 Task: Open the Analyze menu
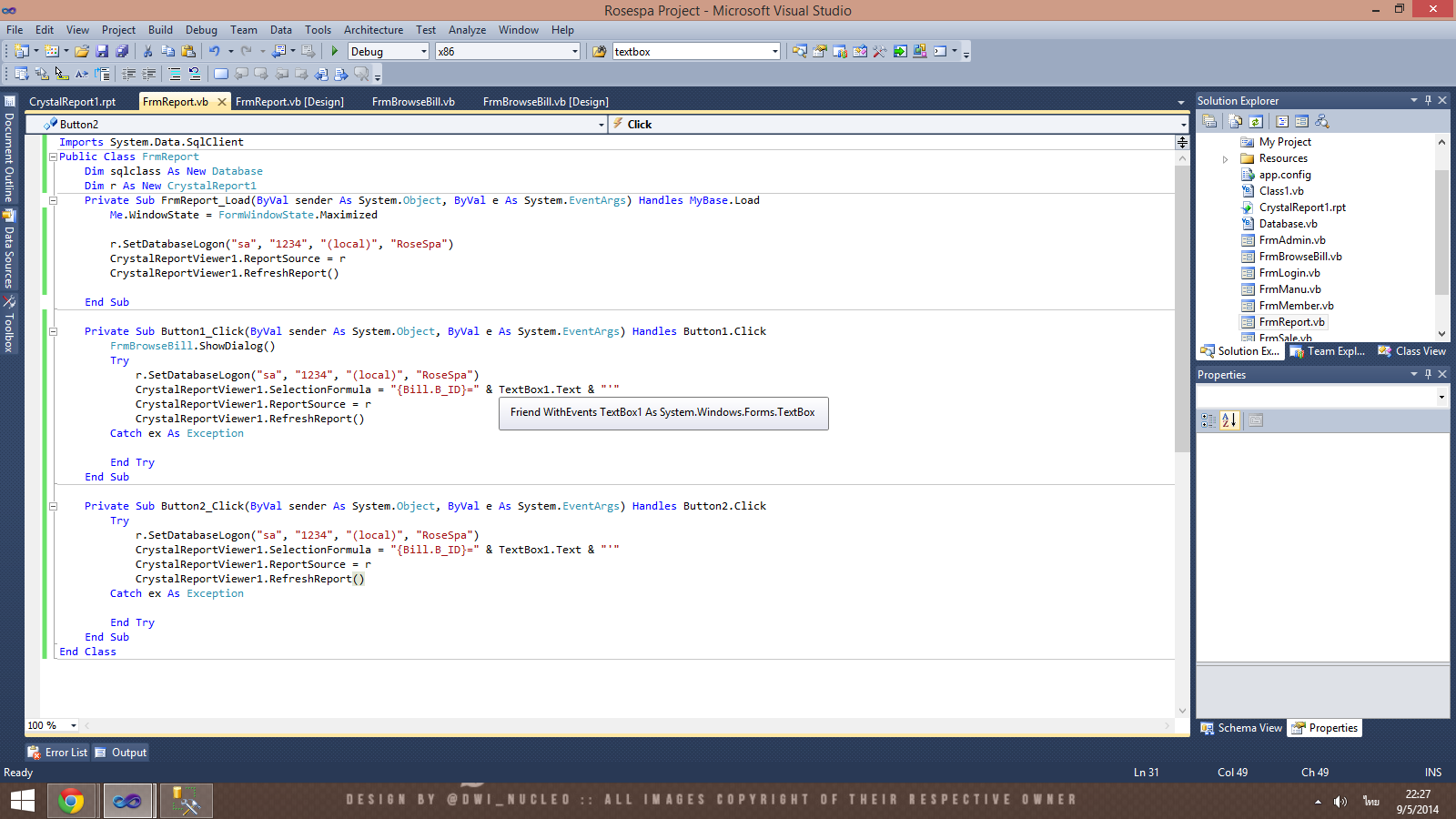click(467, 30)
